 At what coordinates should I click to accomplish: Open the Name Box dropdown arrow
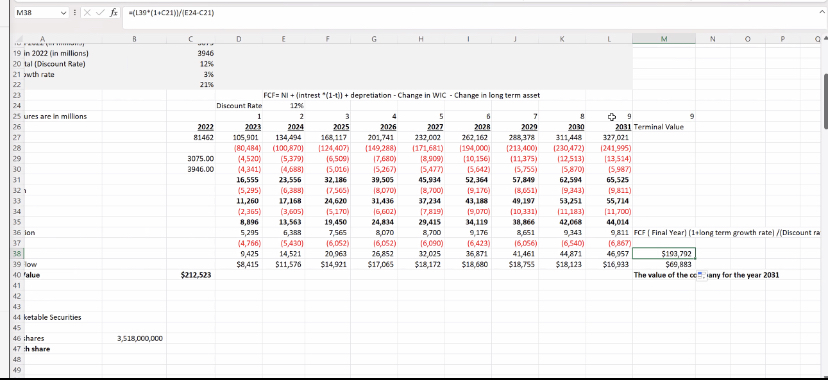pos(64,13)
